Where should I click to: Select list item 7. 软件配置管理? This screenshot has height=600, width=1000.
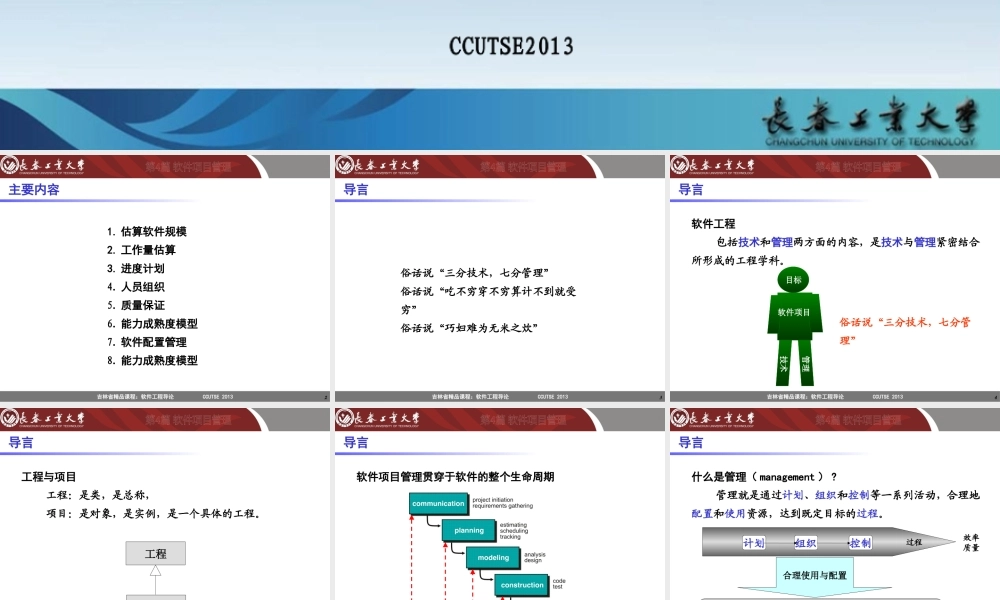click(147, 342)
